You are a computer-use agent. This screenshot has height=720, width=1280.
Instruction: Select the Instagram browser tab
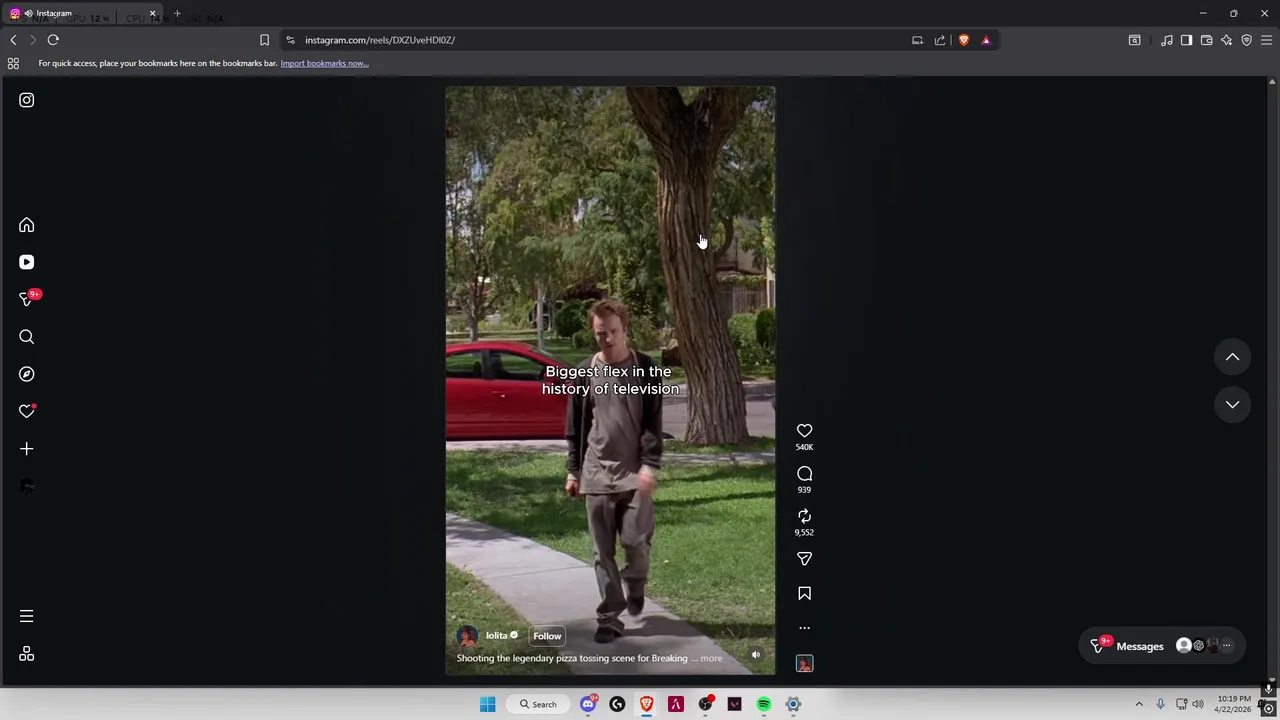82,13
